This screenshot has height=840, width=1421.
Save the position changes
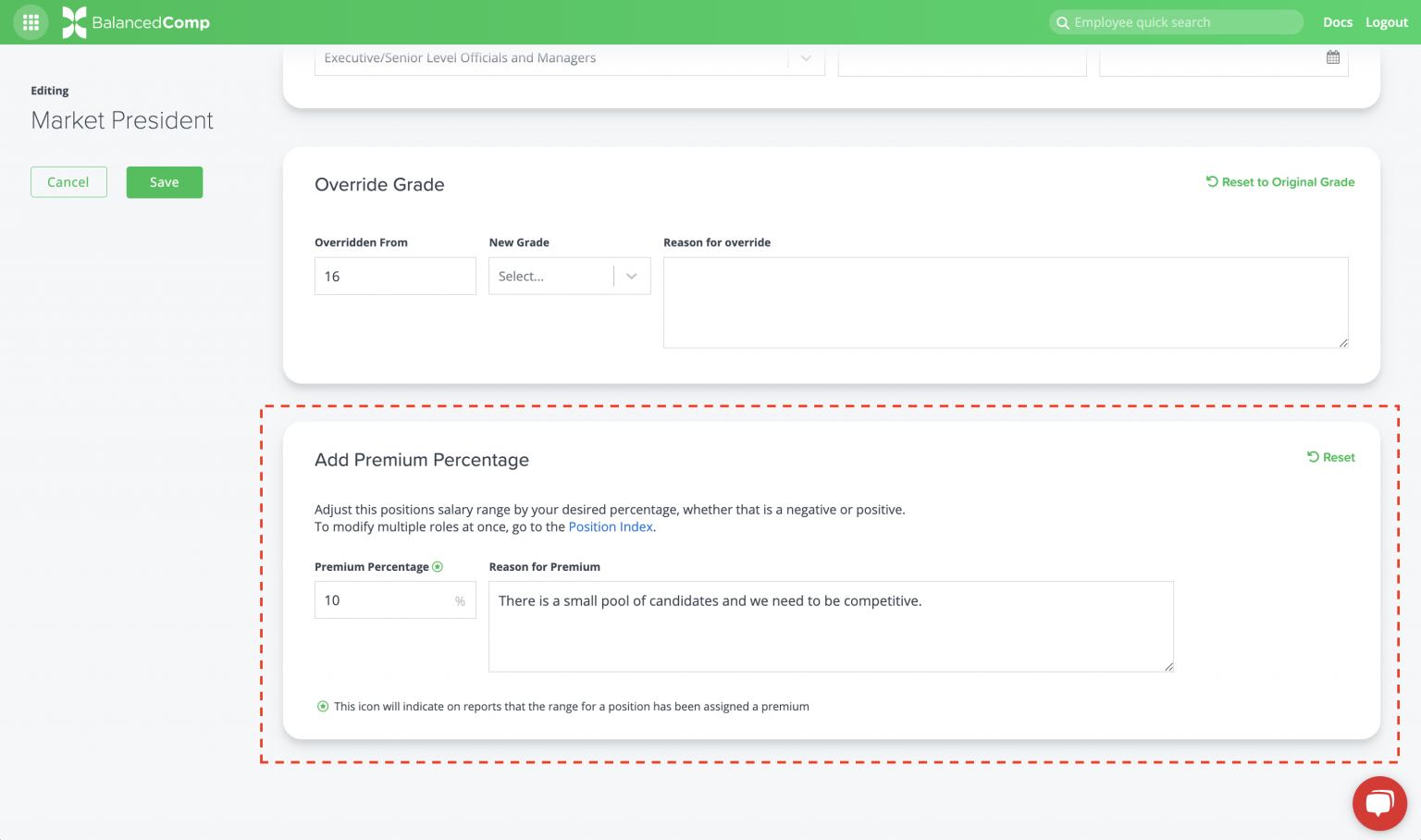coord(165,182)
